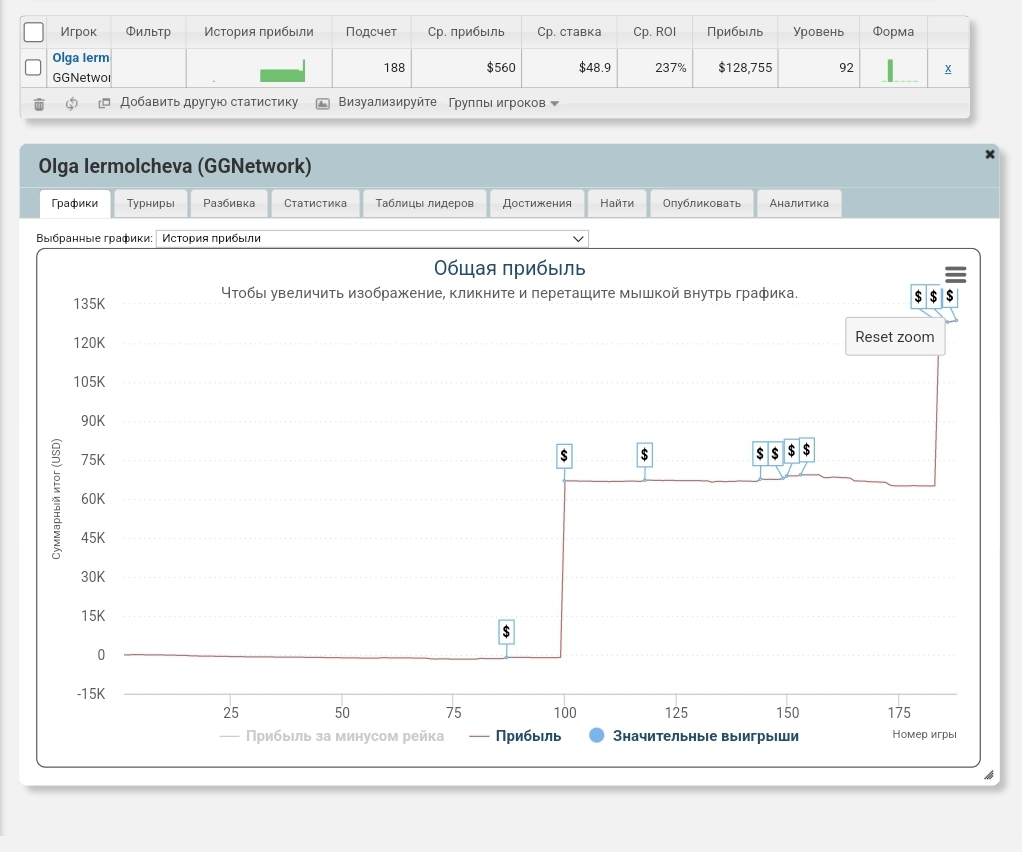Click the dollar marker near game 87
The image size is (1022, 852).
point(506,632)
